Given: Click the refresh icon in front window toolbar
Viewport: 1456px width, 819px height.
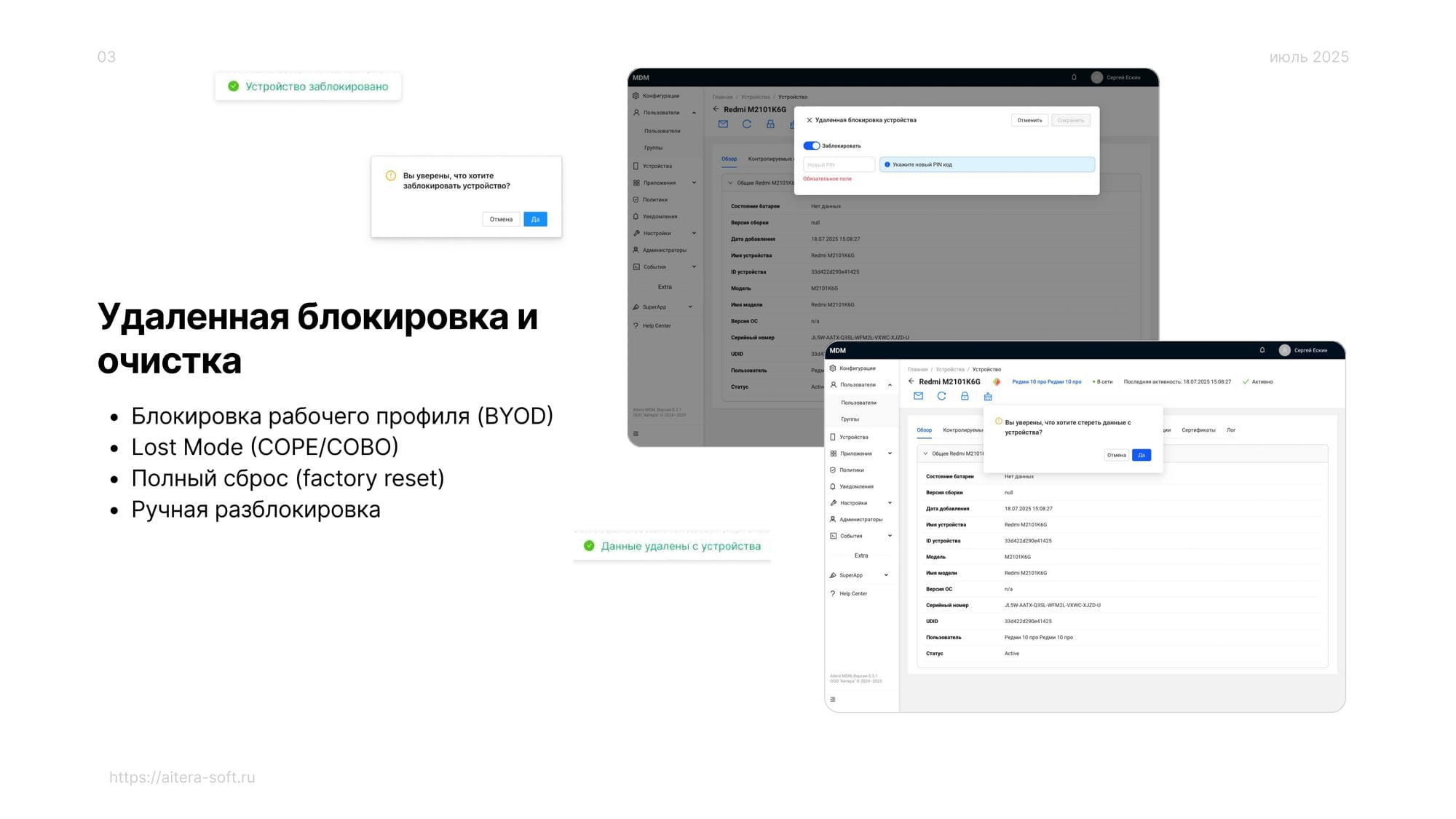Looking at the screenshot, I should point(941,396).
